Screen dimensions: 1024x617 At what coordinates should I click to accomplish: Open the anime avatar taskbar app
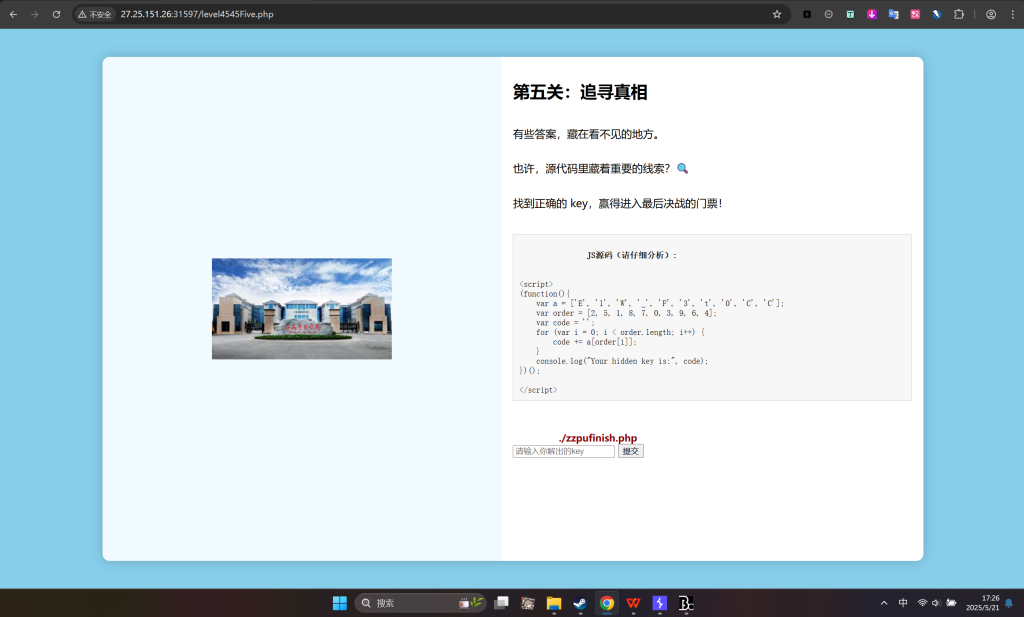point(528,603)
